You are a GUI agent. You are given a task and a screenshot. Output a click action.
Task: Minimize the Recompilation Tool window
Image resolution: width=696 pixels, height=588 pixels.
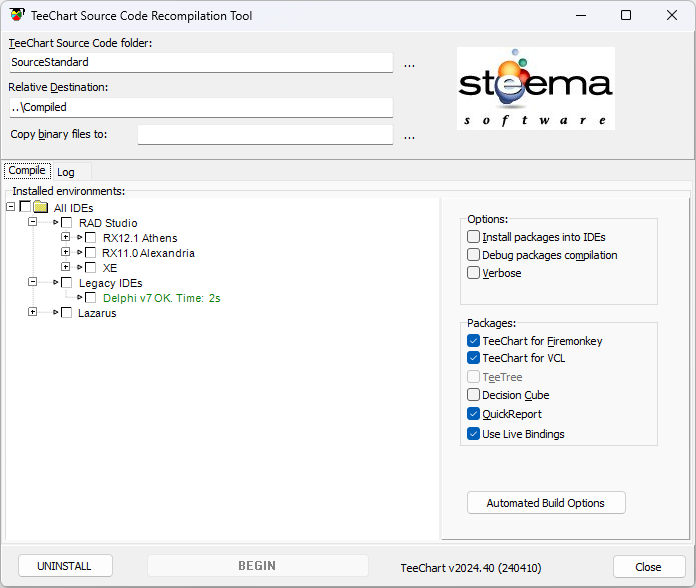(x=581, y=15)
